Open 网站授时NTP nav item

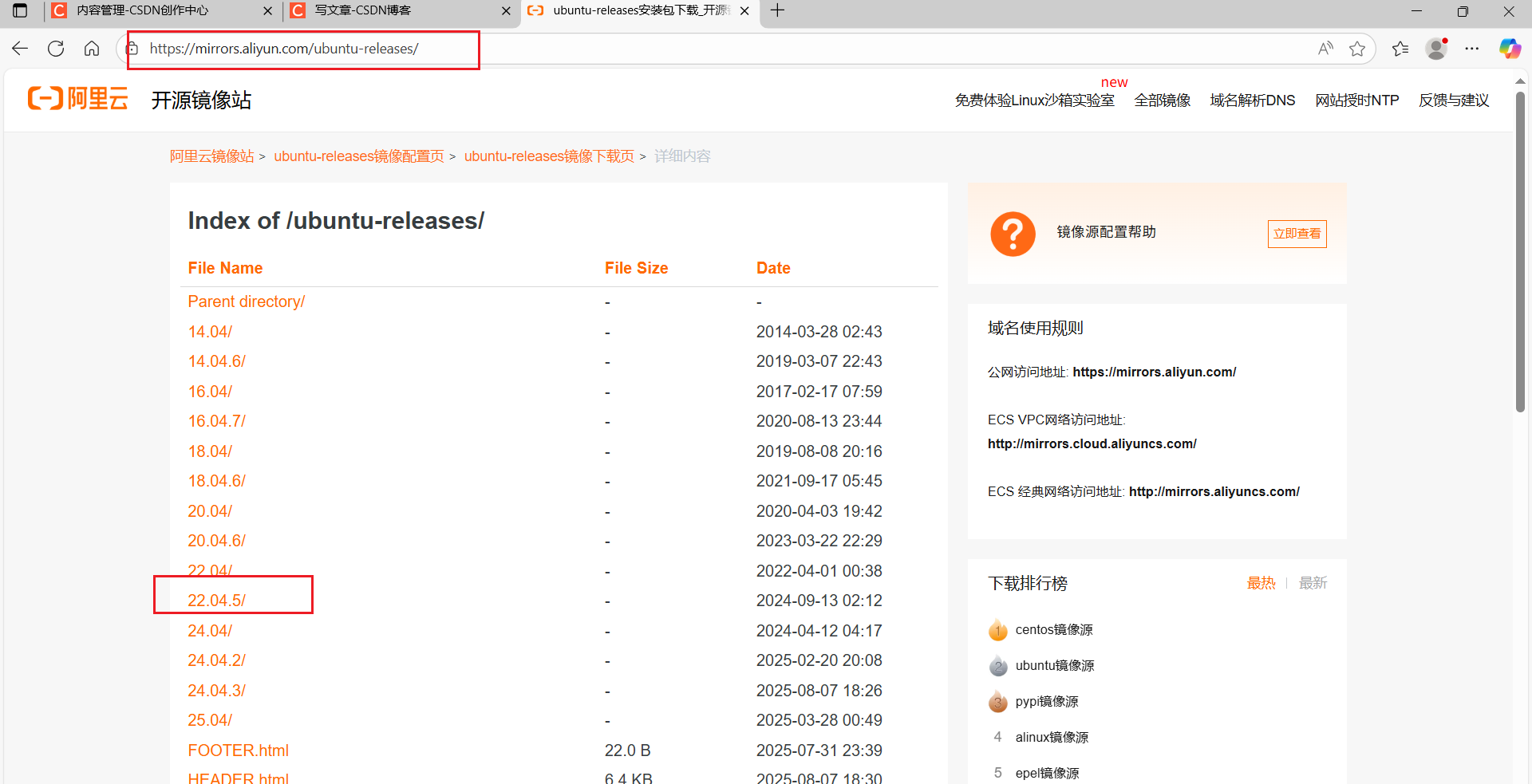tap(1357, 100)
